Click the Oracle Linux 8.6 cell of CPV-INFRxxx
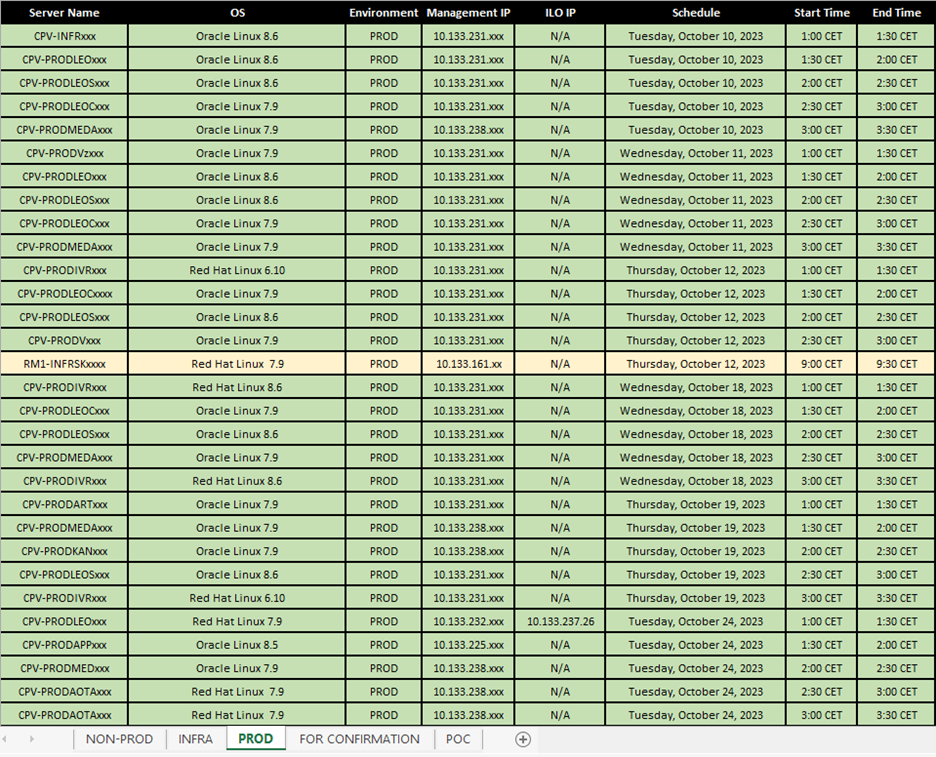This screenshot has height=757, width=936. (x=237, y=36)
